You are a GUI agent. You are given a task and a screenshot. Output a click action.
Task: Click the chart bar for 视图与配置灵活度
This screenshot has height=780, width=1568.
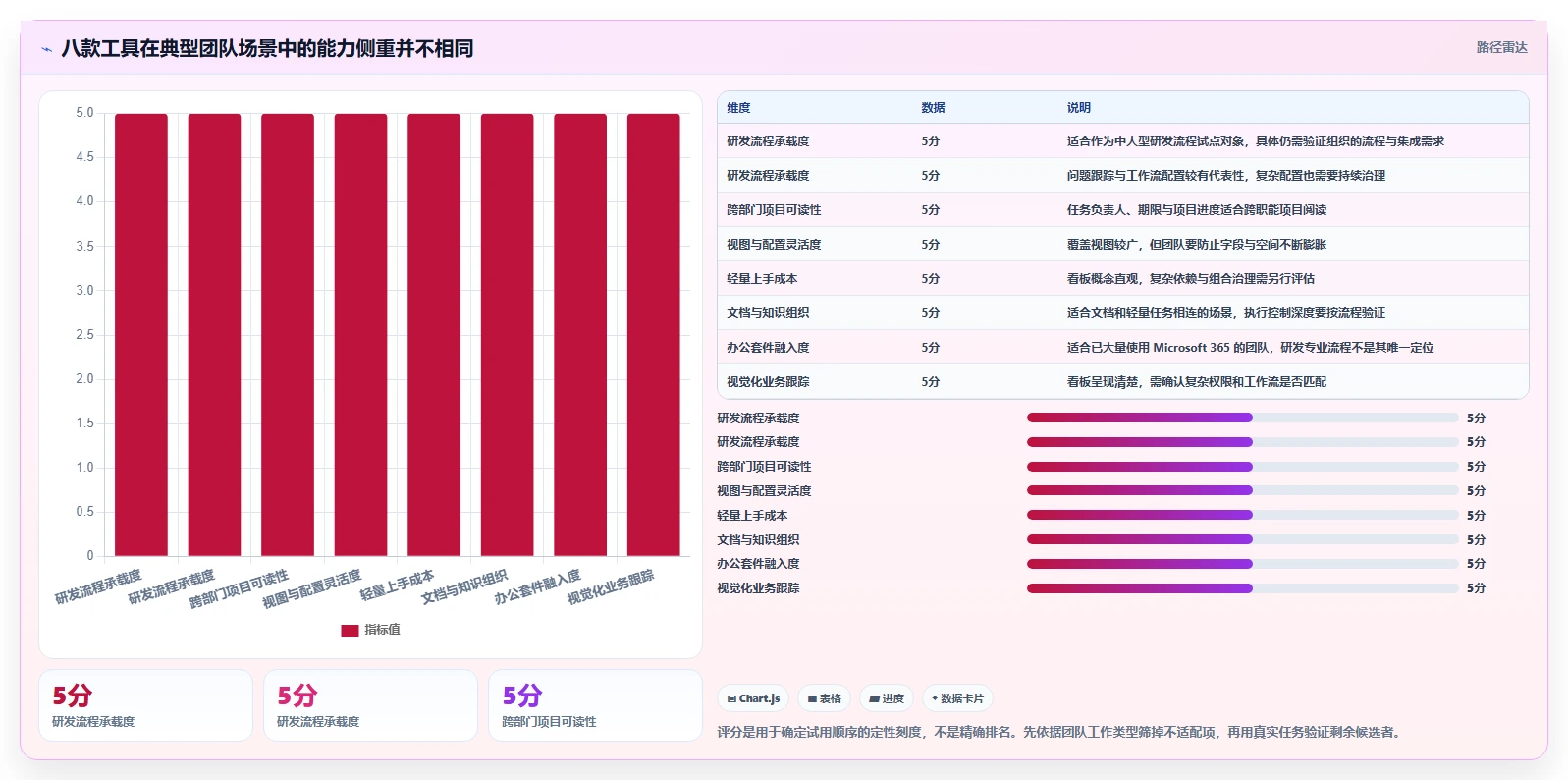pyautogui.click(x=360, y=335)
